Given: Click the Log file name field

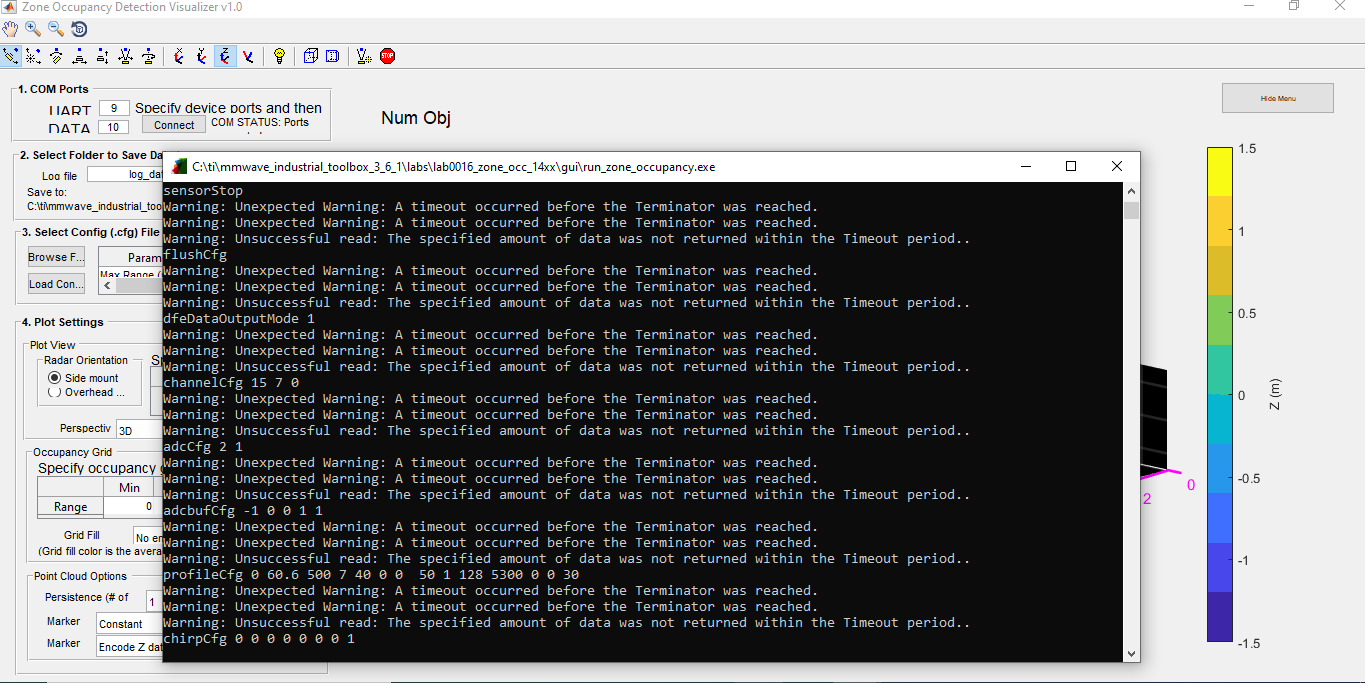Looking at the screenshot, I should (125, 174).
